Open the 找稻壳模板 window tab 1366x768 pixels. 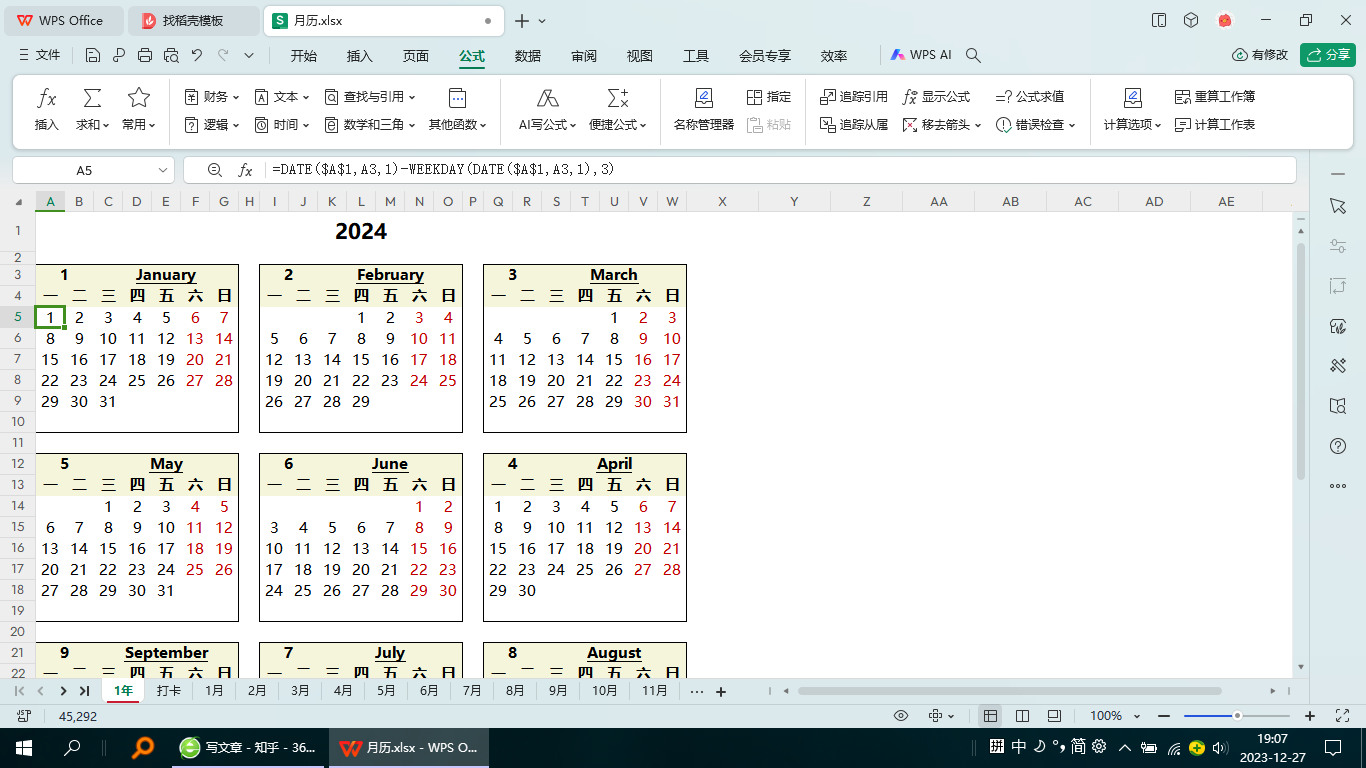click(x=193, y=20)
